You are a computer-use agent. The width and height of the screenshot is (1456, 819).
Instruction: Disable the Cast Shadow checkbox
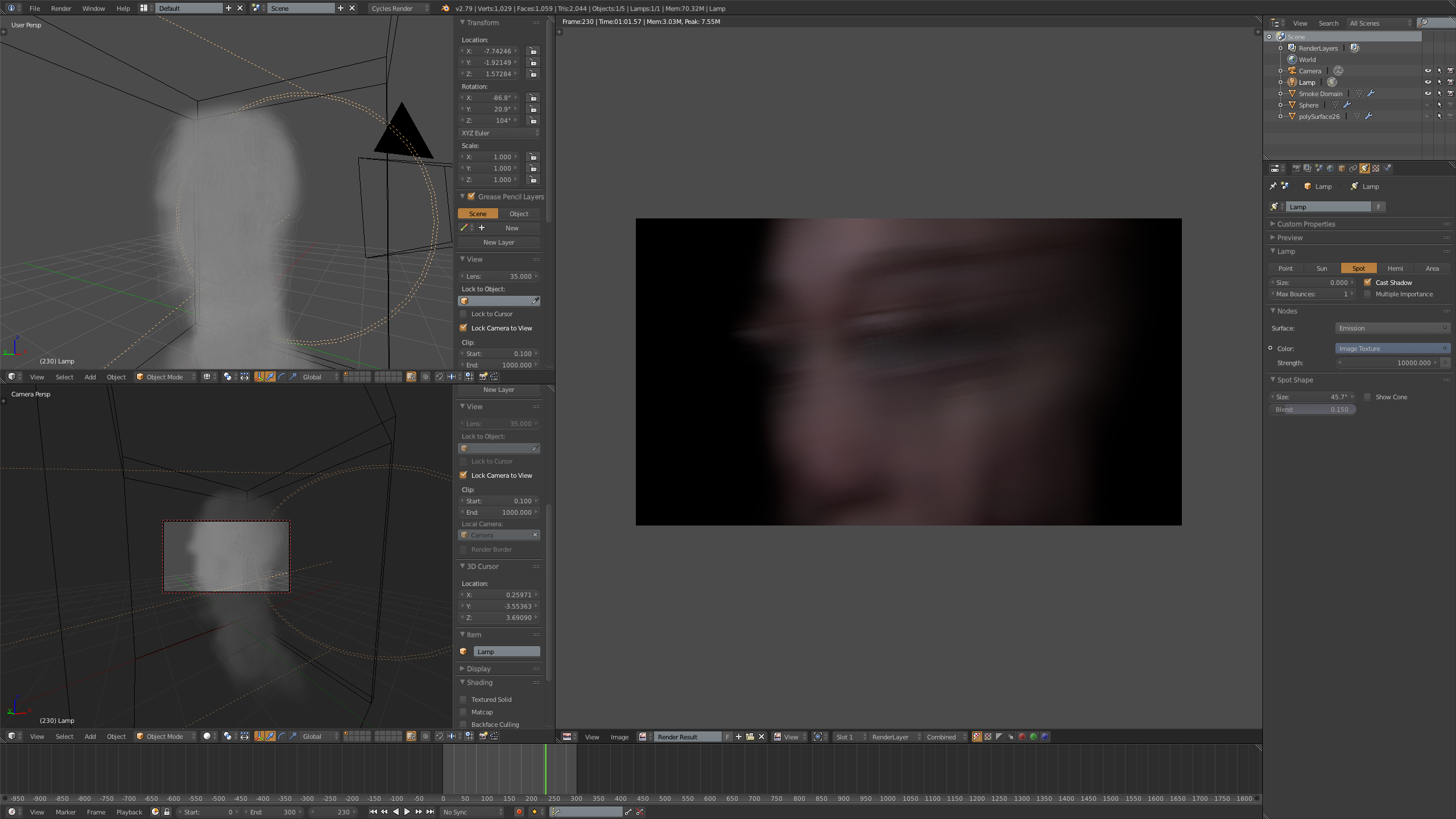click(1367, 282)
